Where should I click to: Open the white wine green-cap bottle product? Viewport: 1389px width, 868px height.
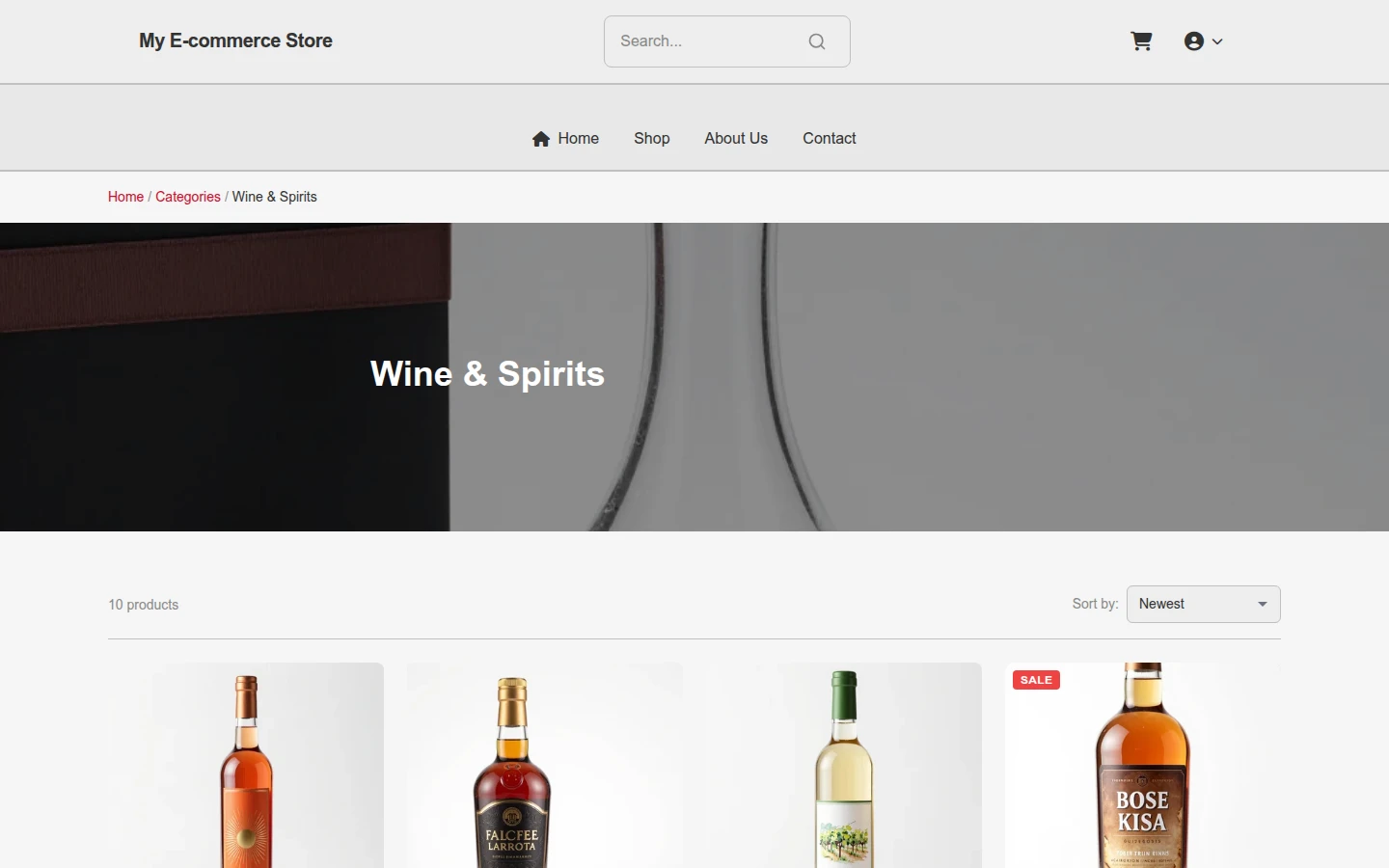tap(844, 765)
